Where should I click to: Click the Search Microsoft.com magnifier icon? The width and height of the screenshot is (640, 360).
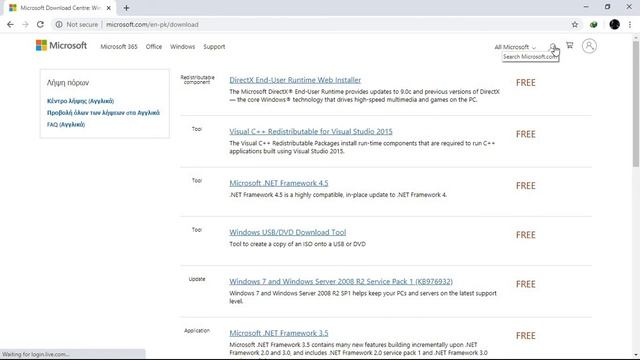tap(553, 46)
